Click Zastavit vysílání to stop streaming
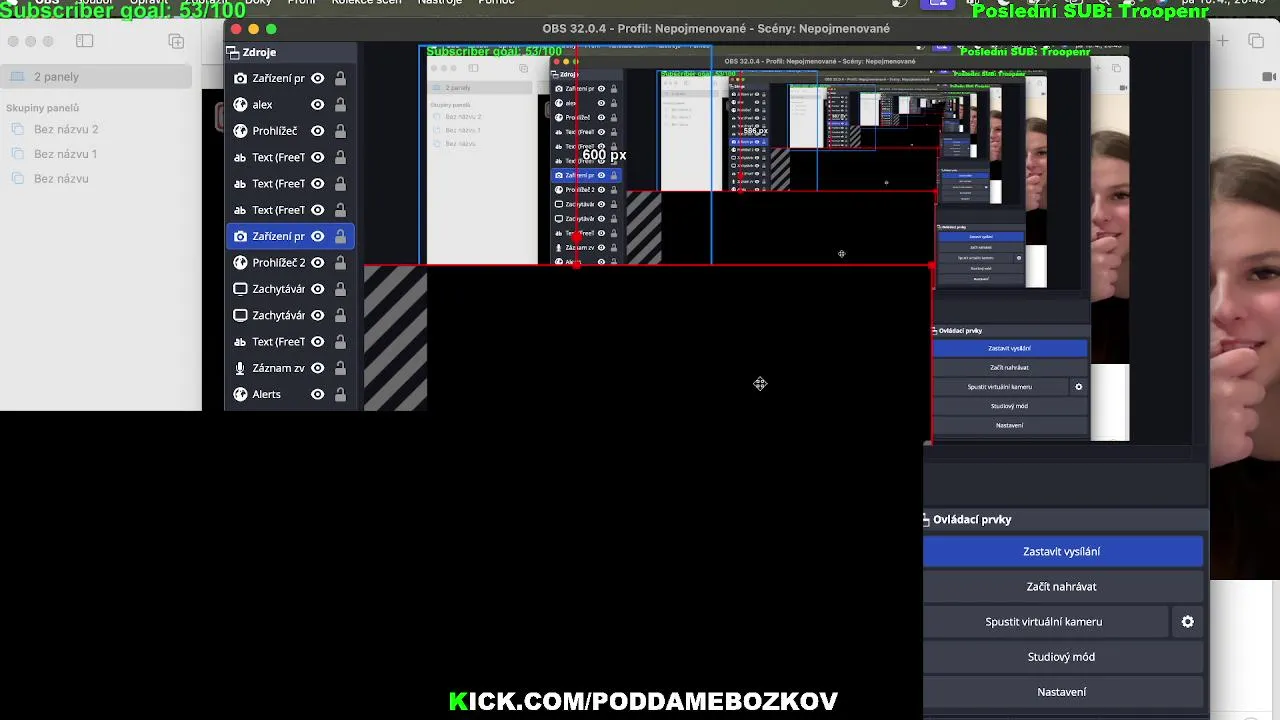 (1062, 552)
